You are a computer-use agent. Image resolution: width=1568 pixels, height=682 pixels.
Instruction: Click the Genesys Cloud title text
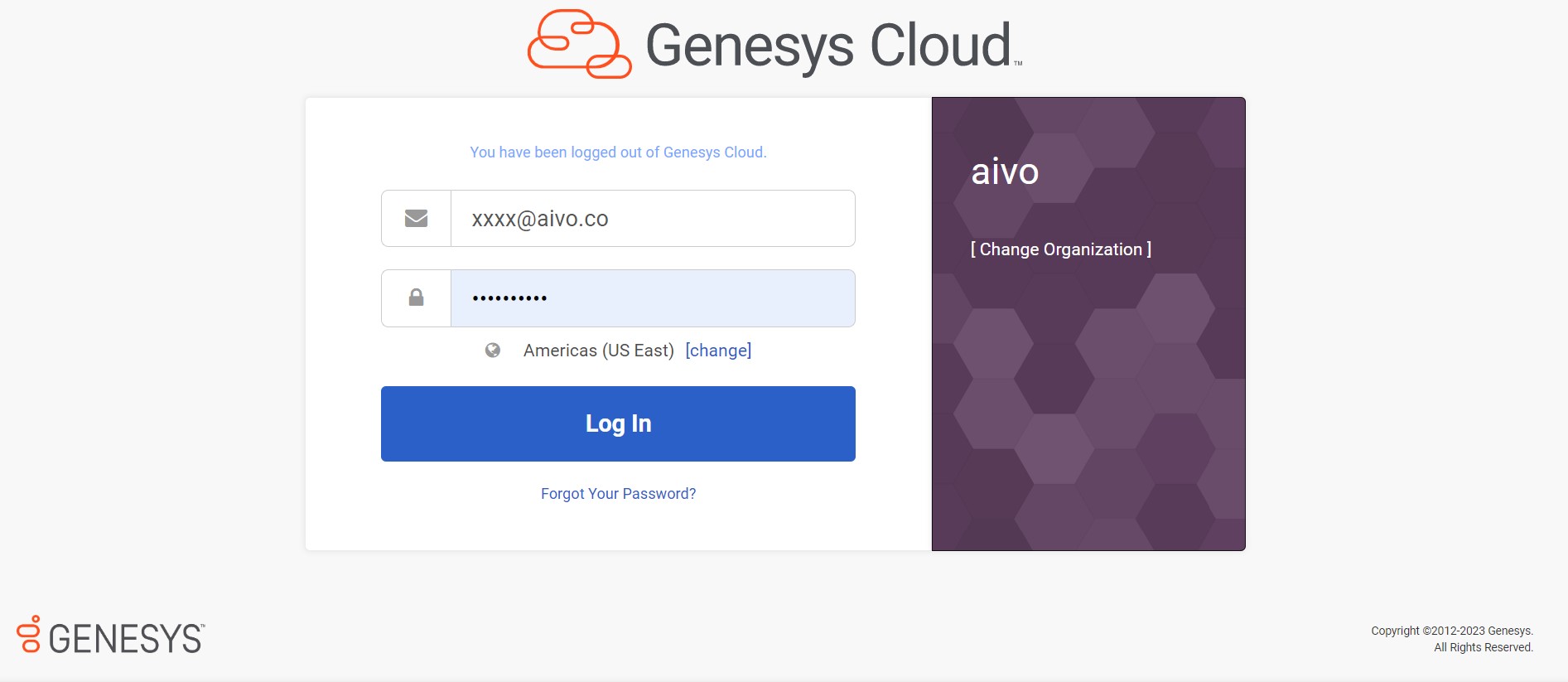828,46
